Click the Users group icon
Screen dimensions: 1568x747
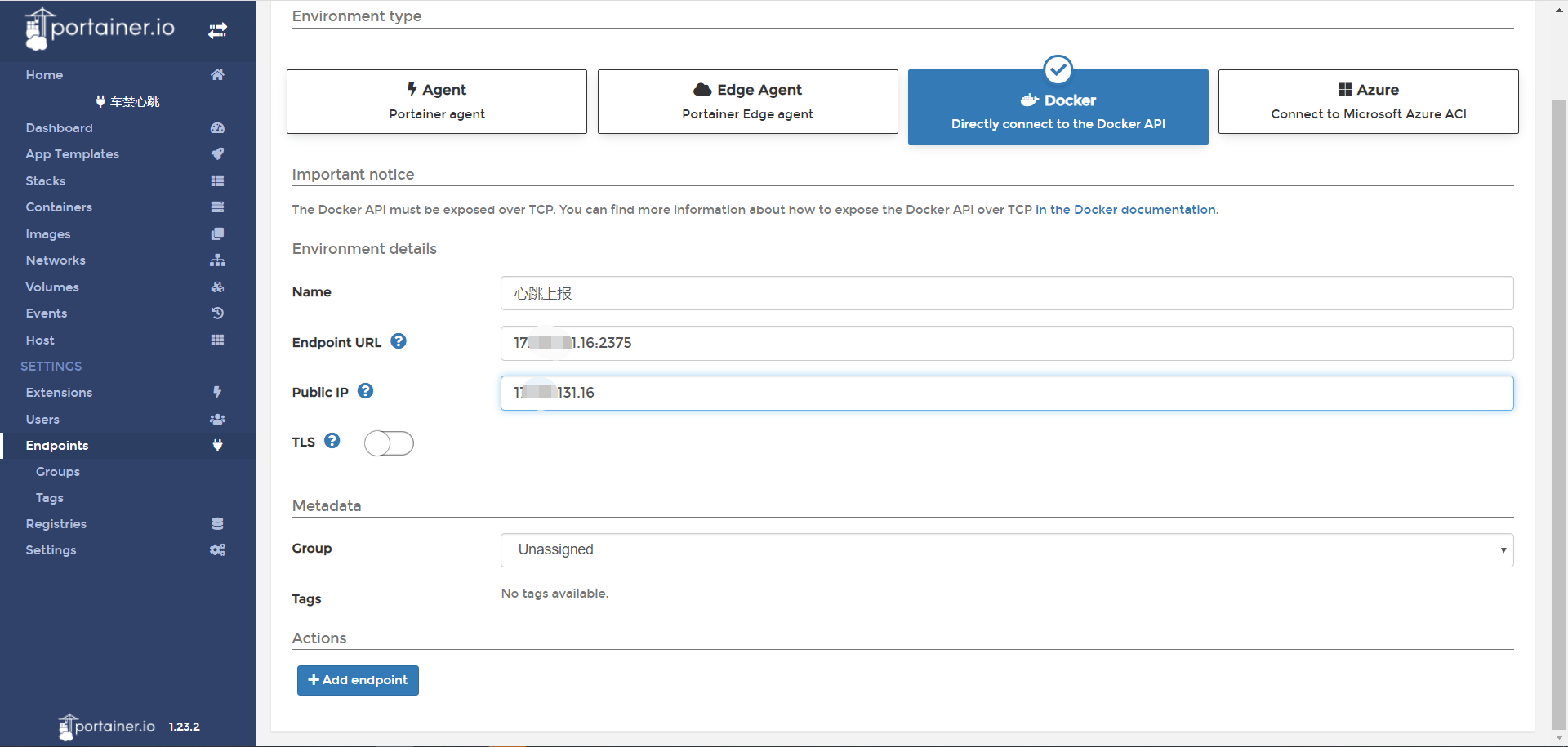pyautogui.click(x=217, y=420)
